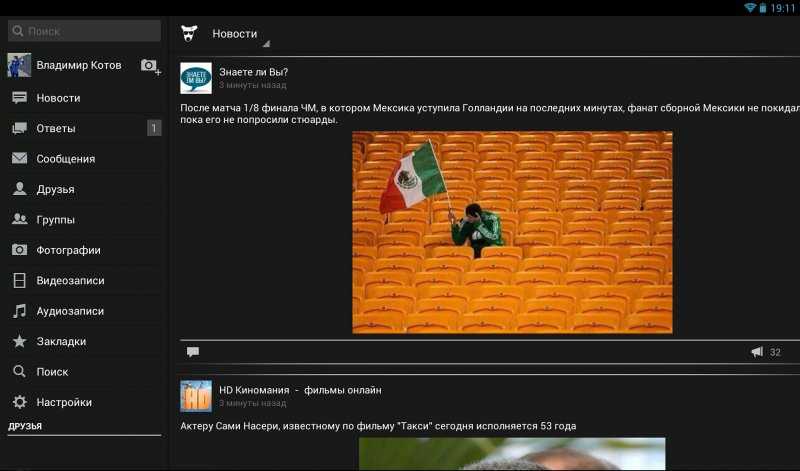Click the repost count 32
Screen dimensions: 800x471
pos(776,352)
